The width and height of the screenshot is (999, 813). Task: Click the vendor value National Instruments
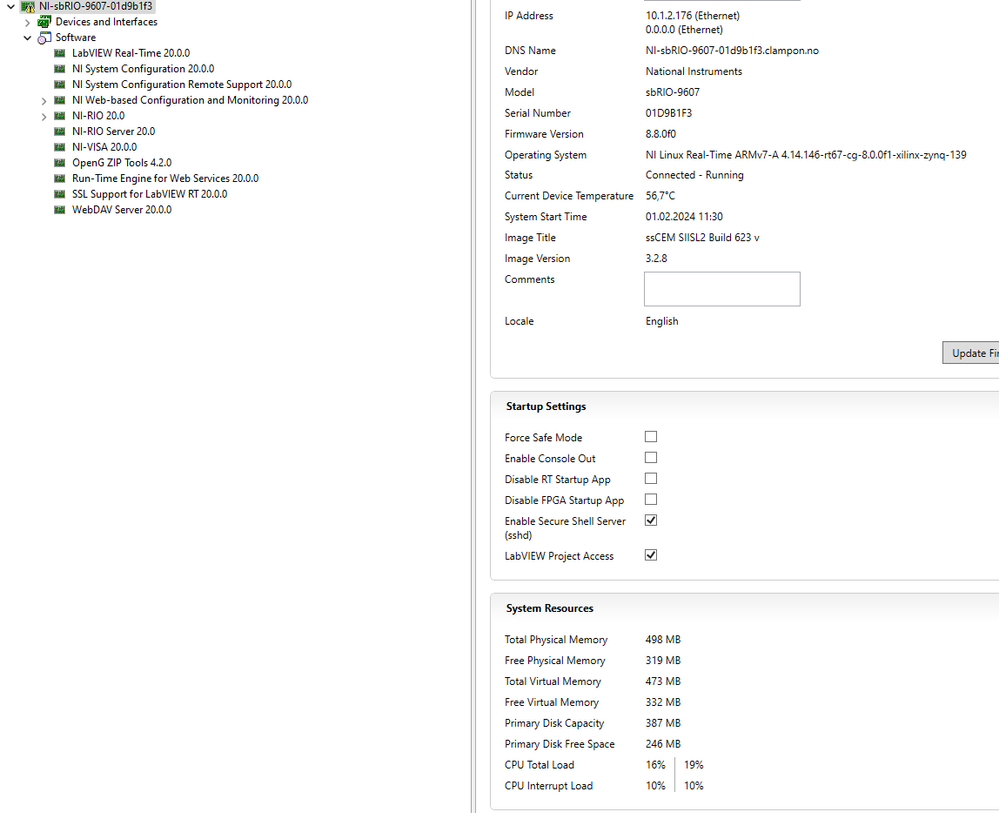coord(694,71)
